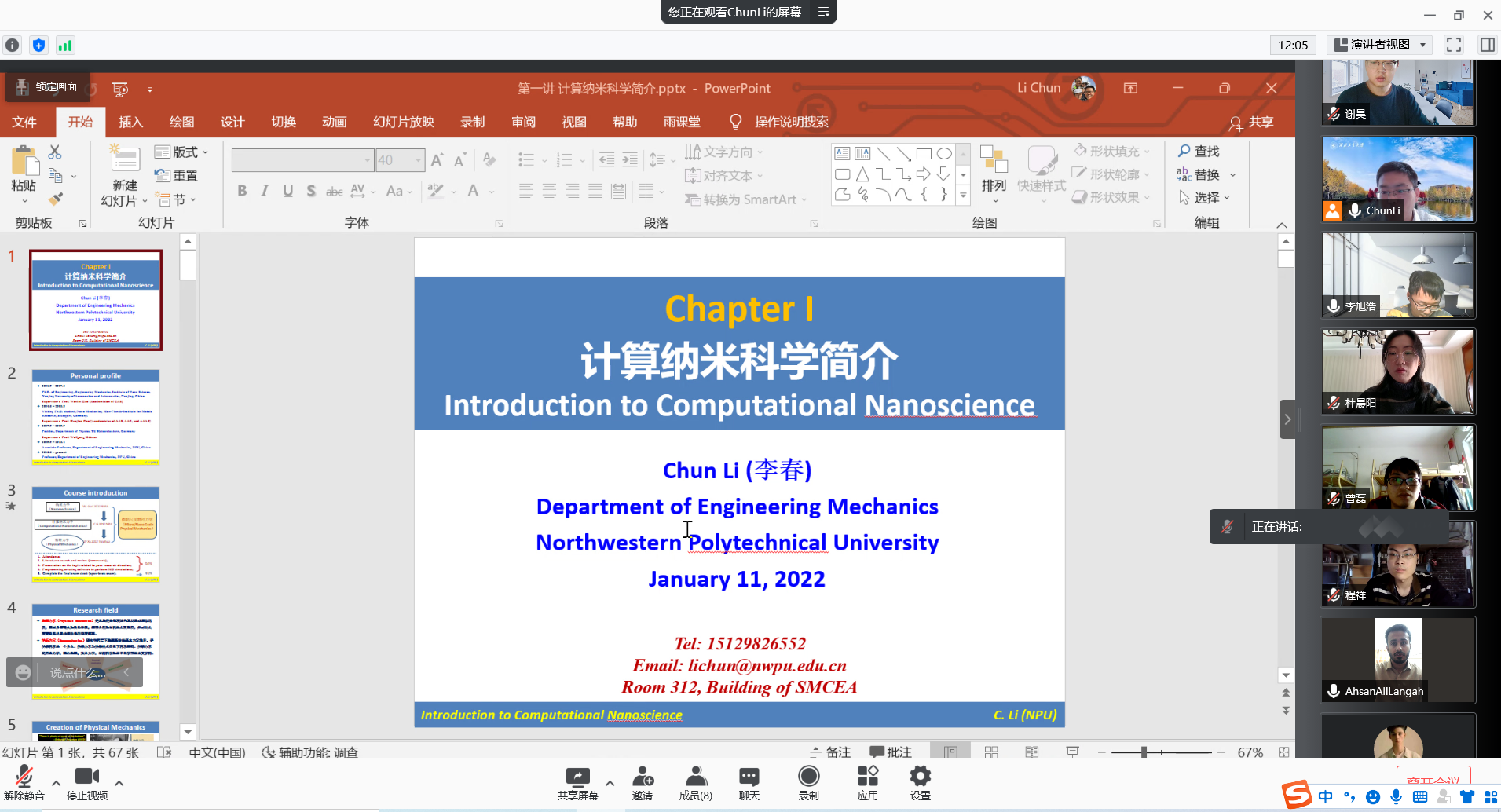
Task: Open the chat (聊天) panel
Action: [749, 783]
